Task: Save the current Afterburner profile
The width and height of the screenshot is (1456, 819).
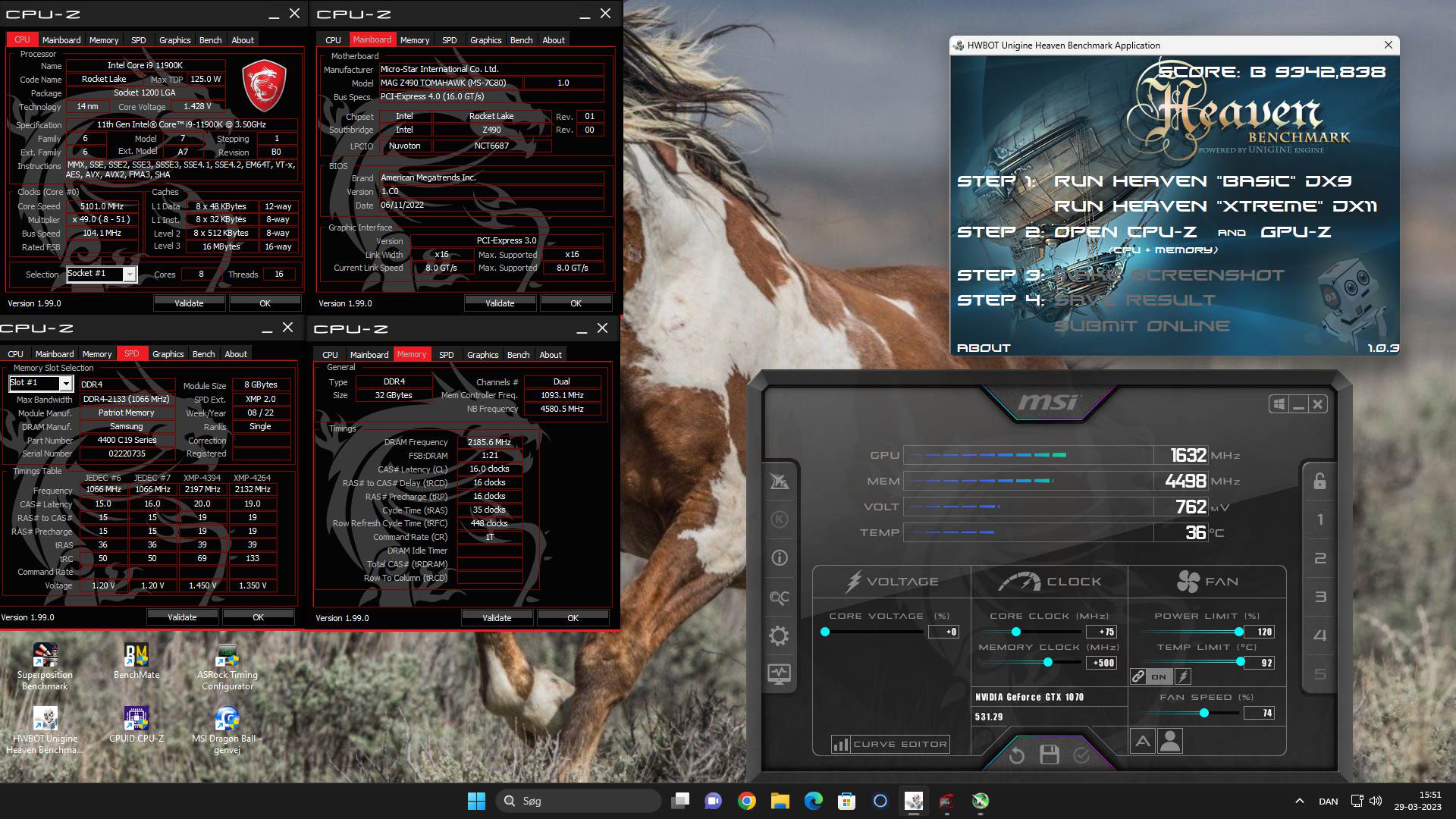Action: (x=1050, y=755)
